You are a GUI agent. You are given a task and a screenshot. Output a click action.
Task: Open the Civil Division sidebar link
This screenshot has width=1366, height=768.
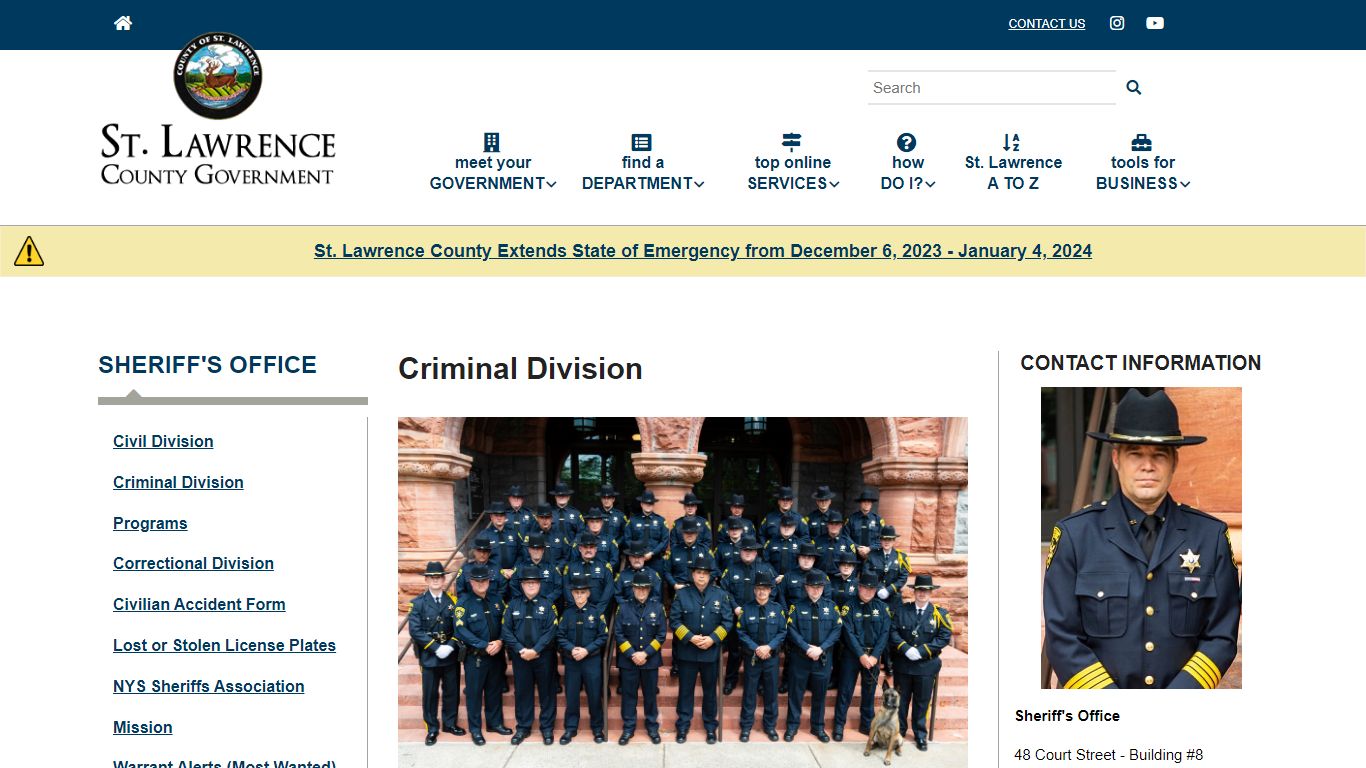pyautogui.click(x=163, y=441)
